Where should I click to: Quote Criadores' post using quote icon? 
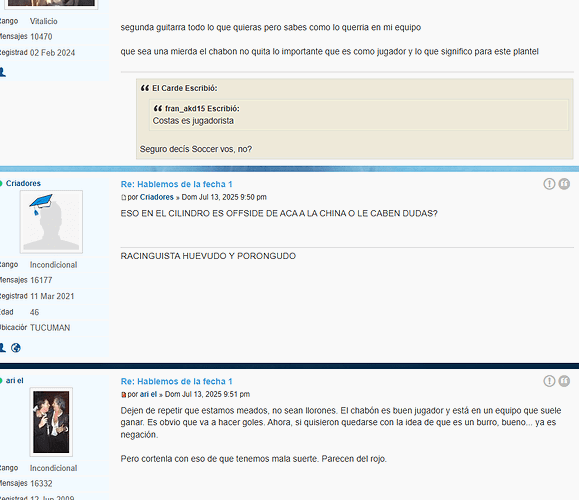tap(564, 184)
